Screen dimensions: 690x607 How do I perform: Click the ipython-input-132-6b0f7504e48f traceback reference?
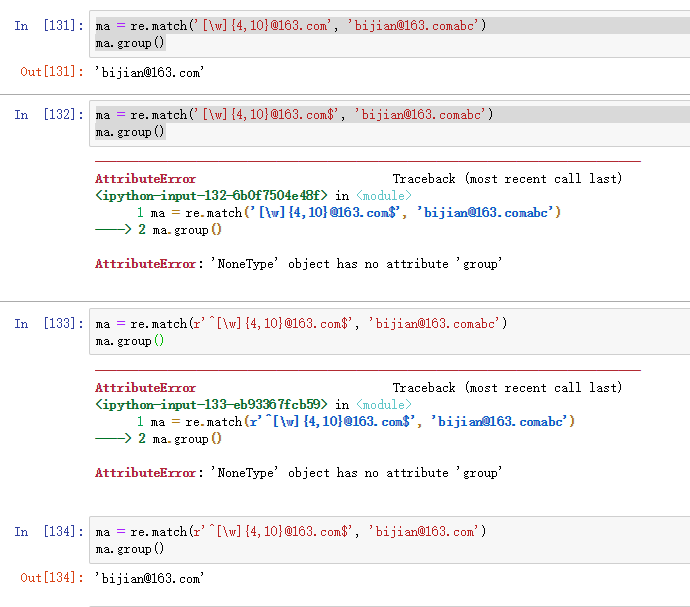pos(212,196)
